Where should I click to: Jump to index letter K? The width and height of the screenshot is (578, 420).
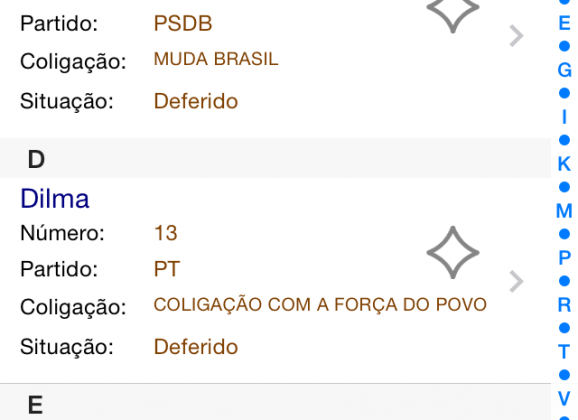coord(564,164)
